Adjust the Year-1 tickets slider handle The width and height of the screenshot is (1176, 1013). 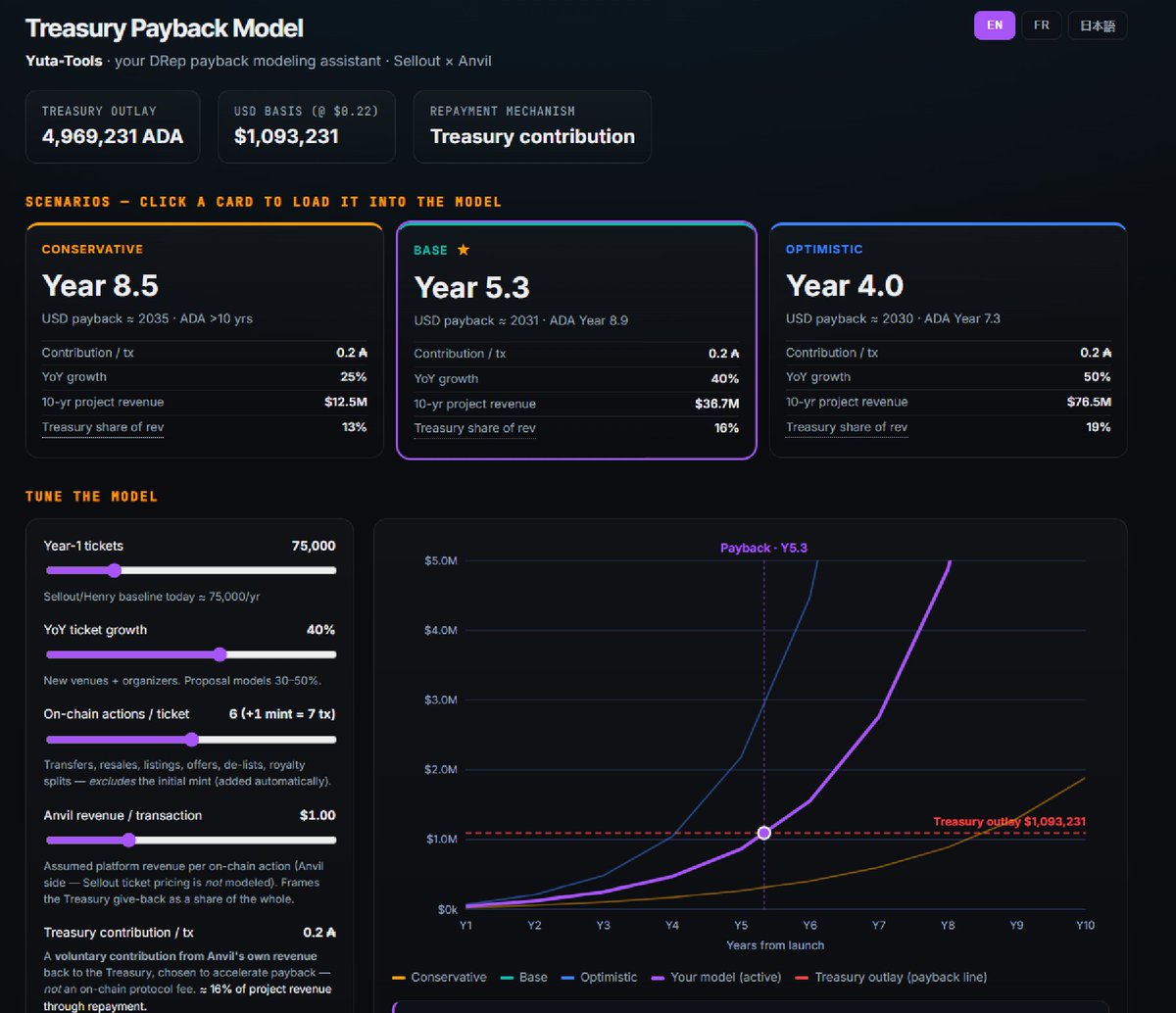click(114, 570)
